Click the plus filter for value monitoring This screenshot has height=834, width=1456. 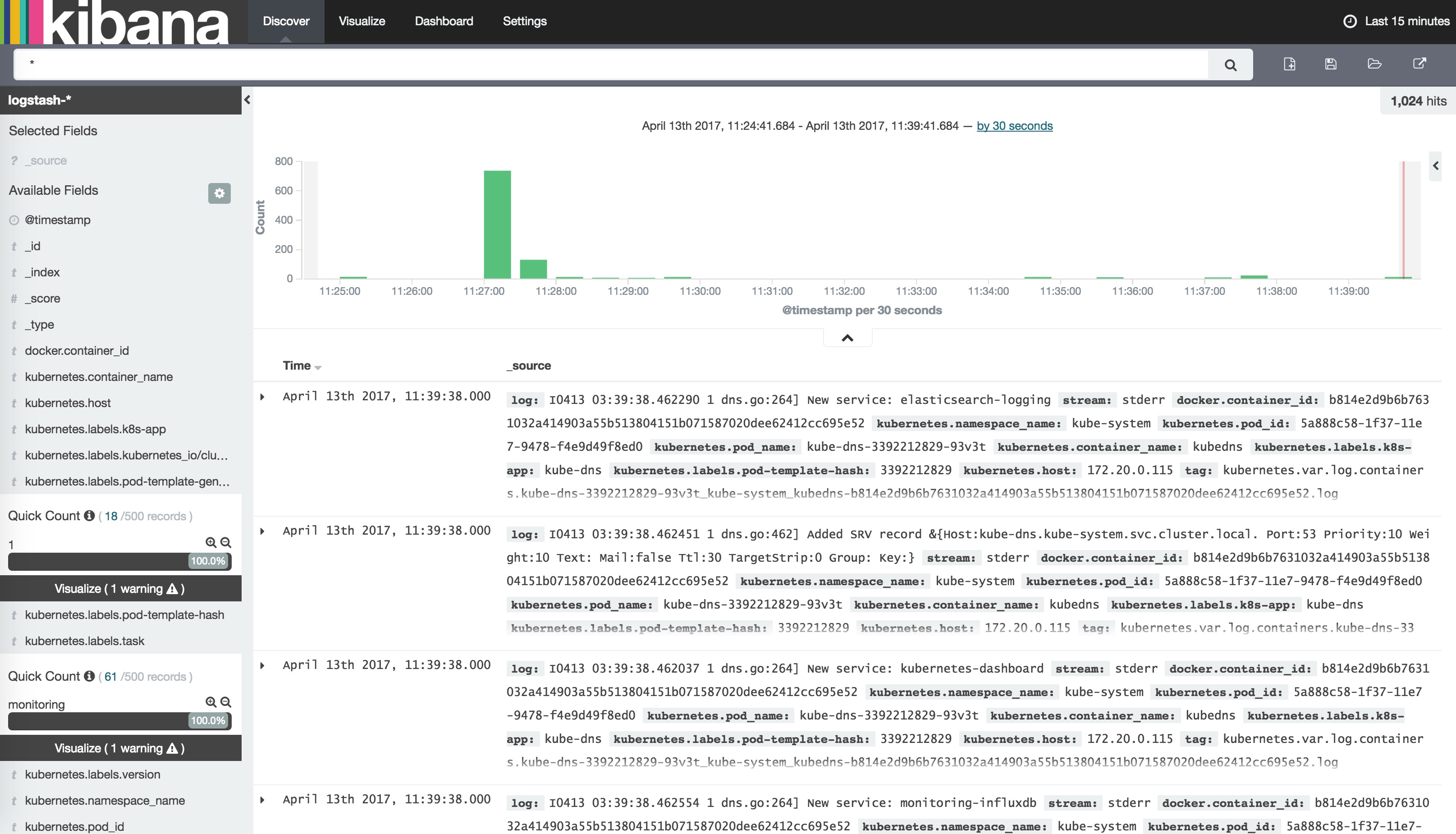point(211,702)
